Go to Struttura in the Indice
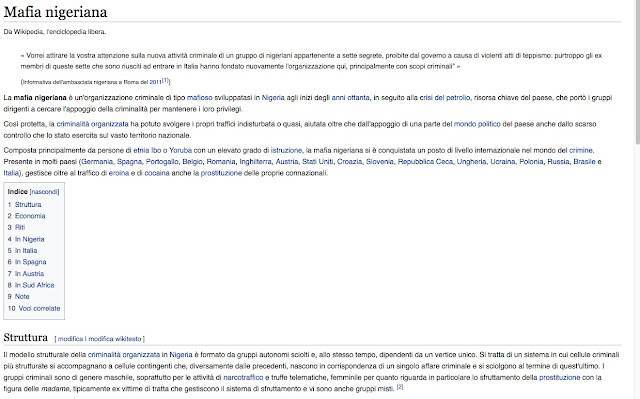Viewport: 640px width, 399px height. click(x=28, y=205)
